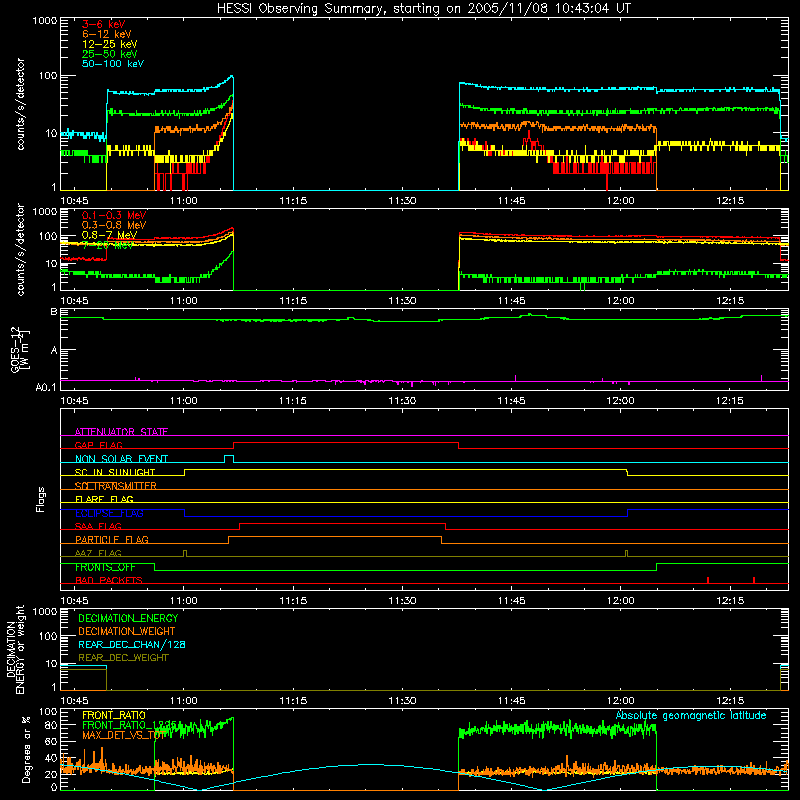The width and height of the screenshot is (800, 800).
Task: Click the ATTENUATOR_STATE flag label
Action: pos(121,432)
